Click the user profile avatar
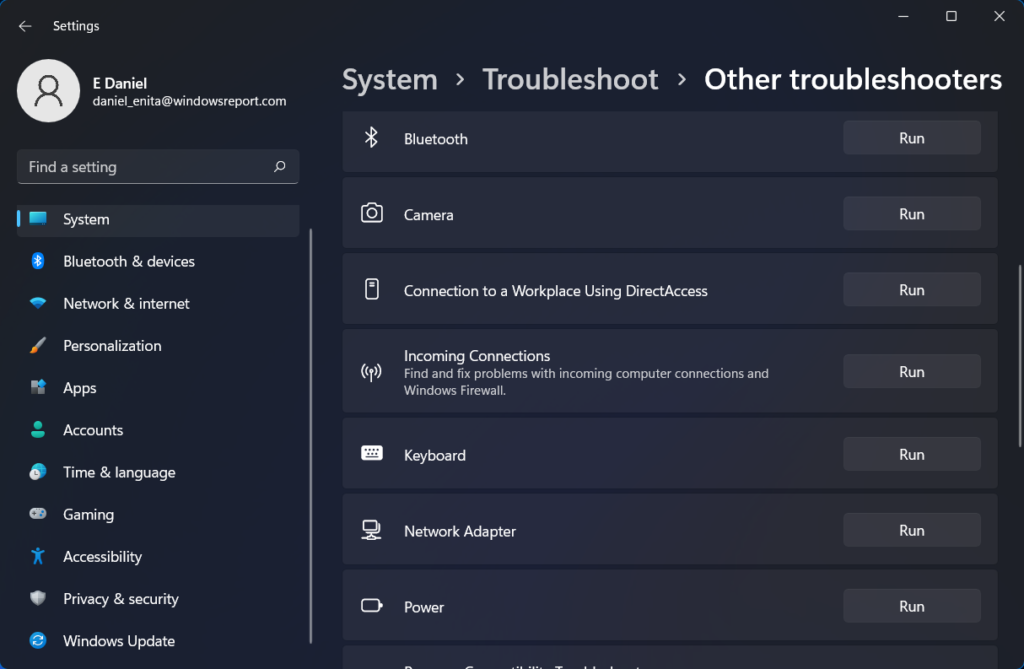This screenshot has width=1024, height=669. coord(48,91)
